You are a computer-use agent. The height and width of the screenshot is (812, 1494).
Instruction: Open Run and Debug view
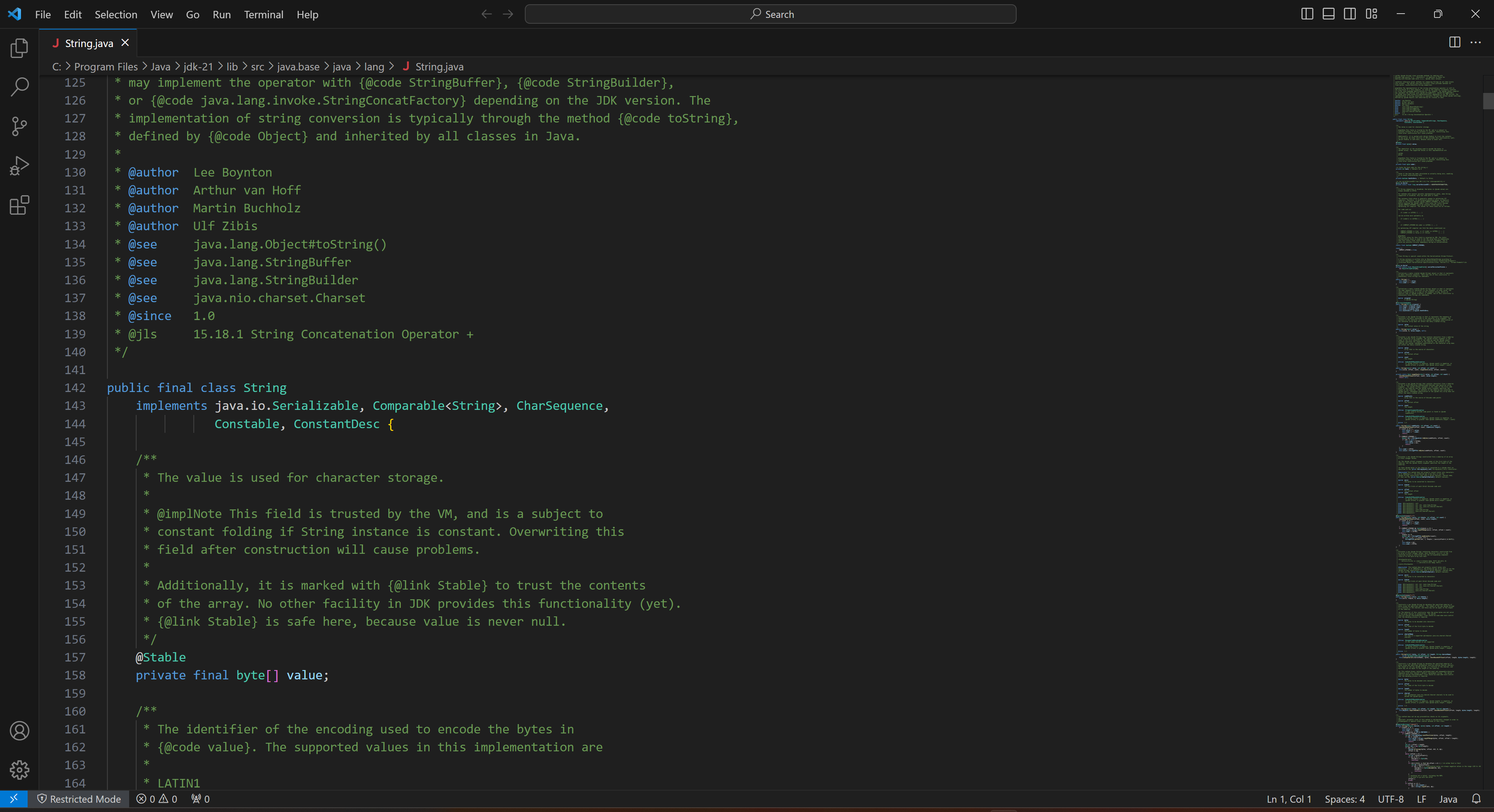pyautogui.click(x=19, y=166)
